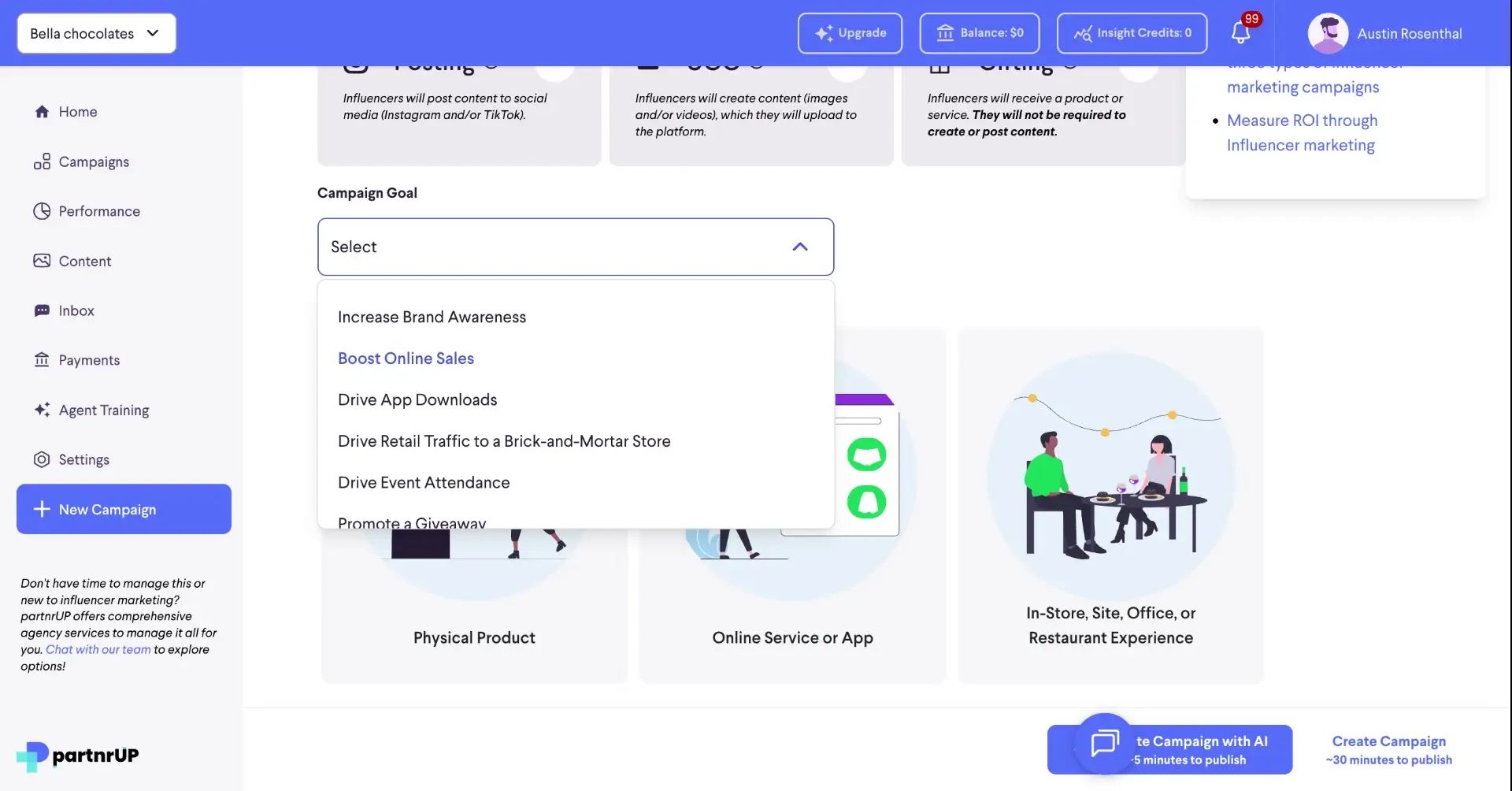Open the Performance section
Image resolution: width=1512 pixels, height=791 pixels.
(42, 210)
